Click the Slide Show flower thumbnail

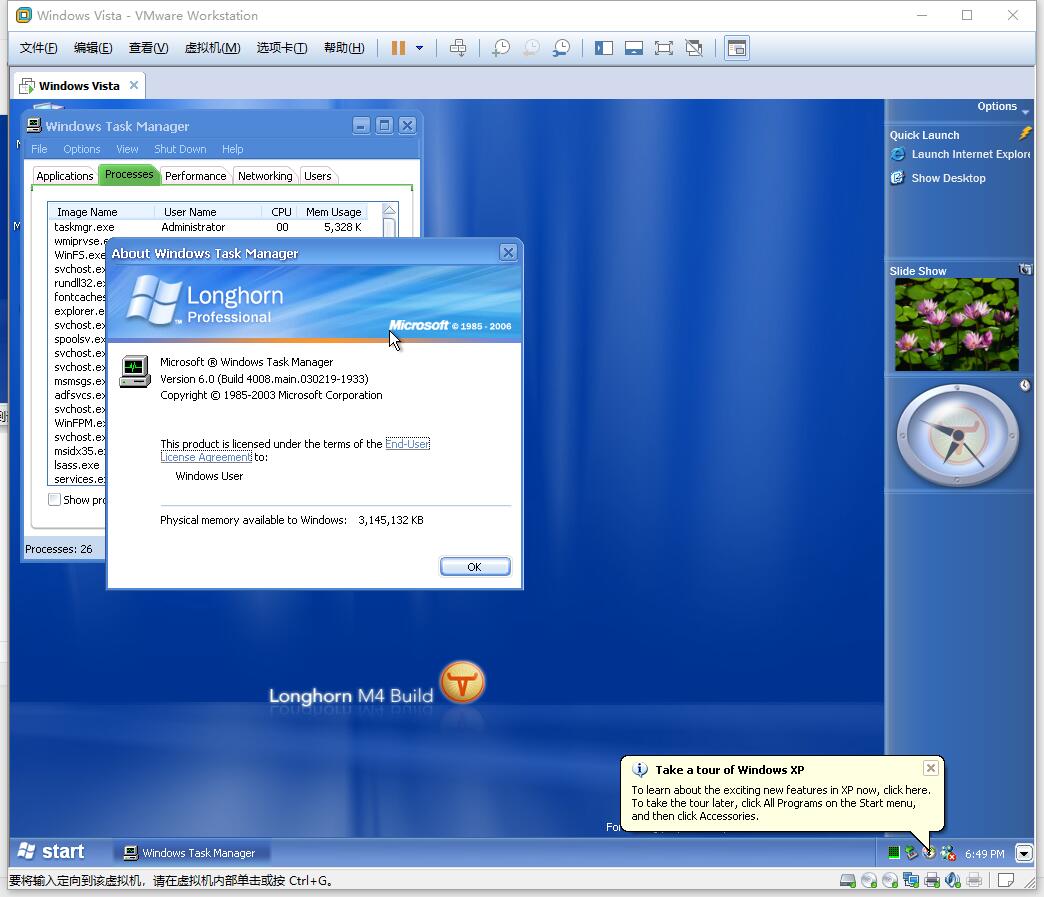point(957,324)
